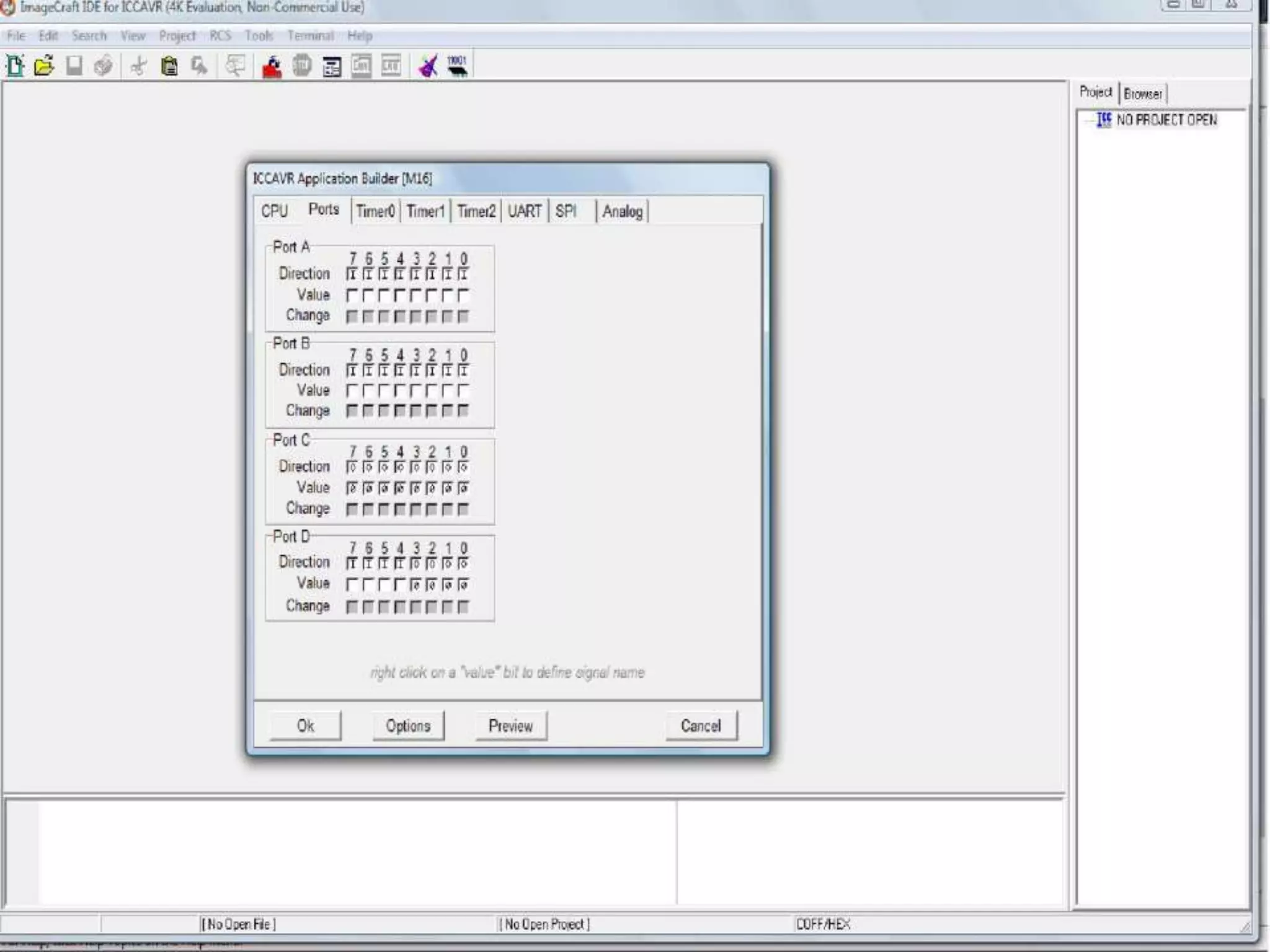The image size is (1270, 952).
Task: Switch to the CPU tab
Action: click(x=274, y=211)
